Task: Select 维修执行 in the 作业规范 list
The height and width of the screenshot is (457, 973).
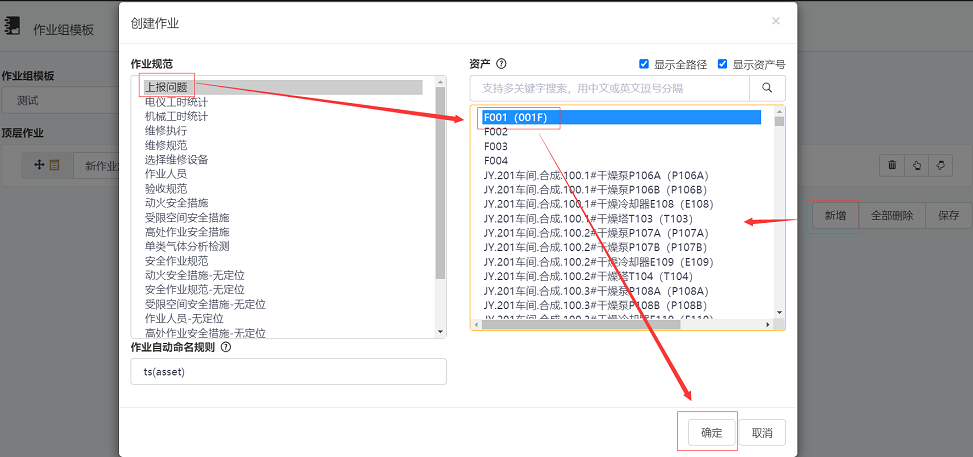Action: pyautogui.click(x=166, y=130)
